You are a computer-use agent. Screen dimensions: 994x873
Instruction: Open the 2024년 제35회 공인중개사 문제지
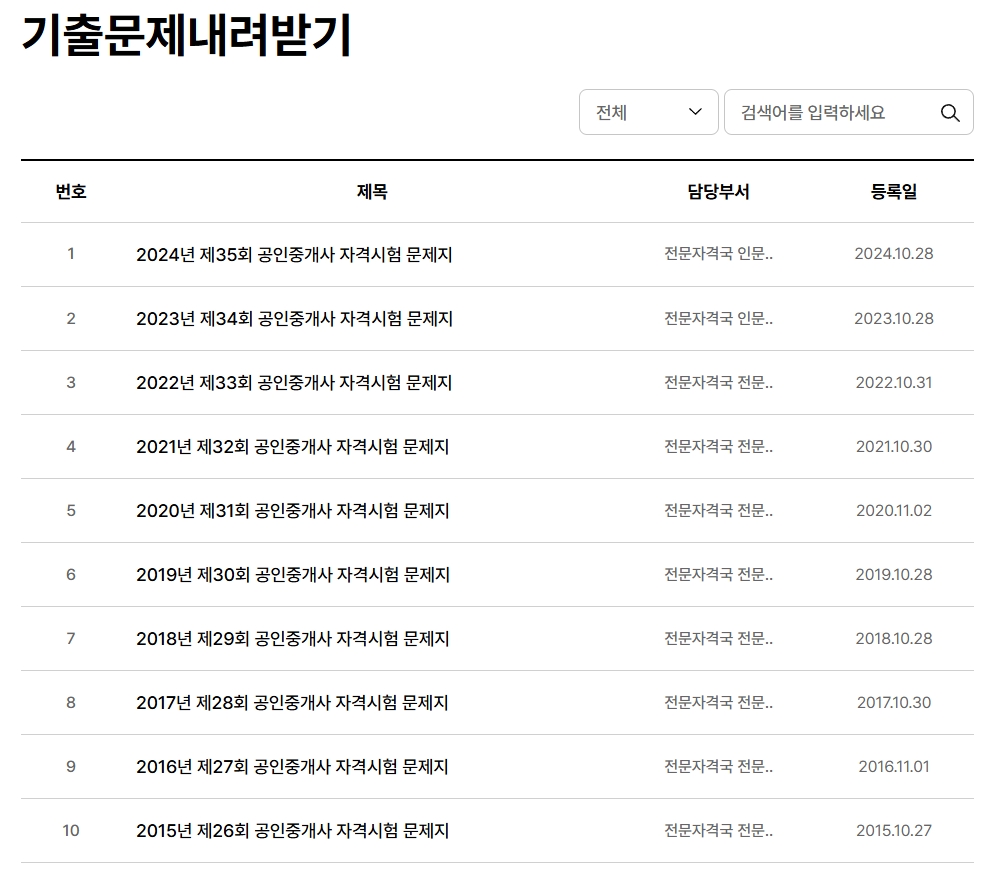click(x=294, y=254)
